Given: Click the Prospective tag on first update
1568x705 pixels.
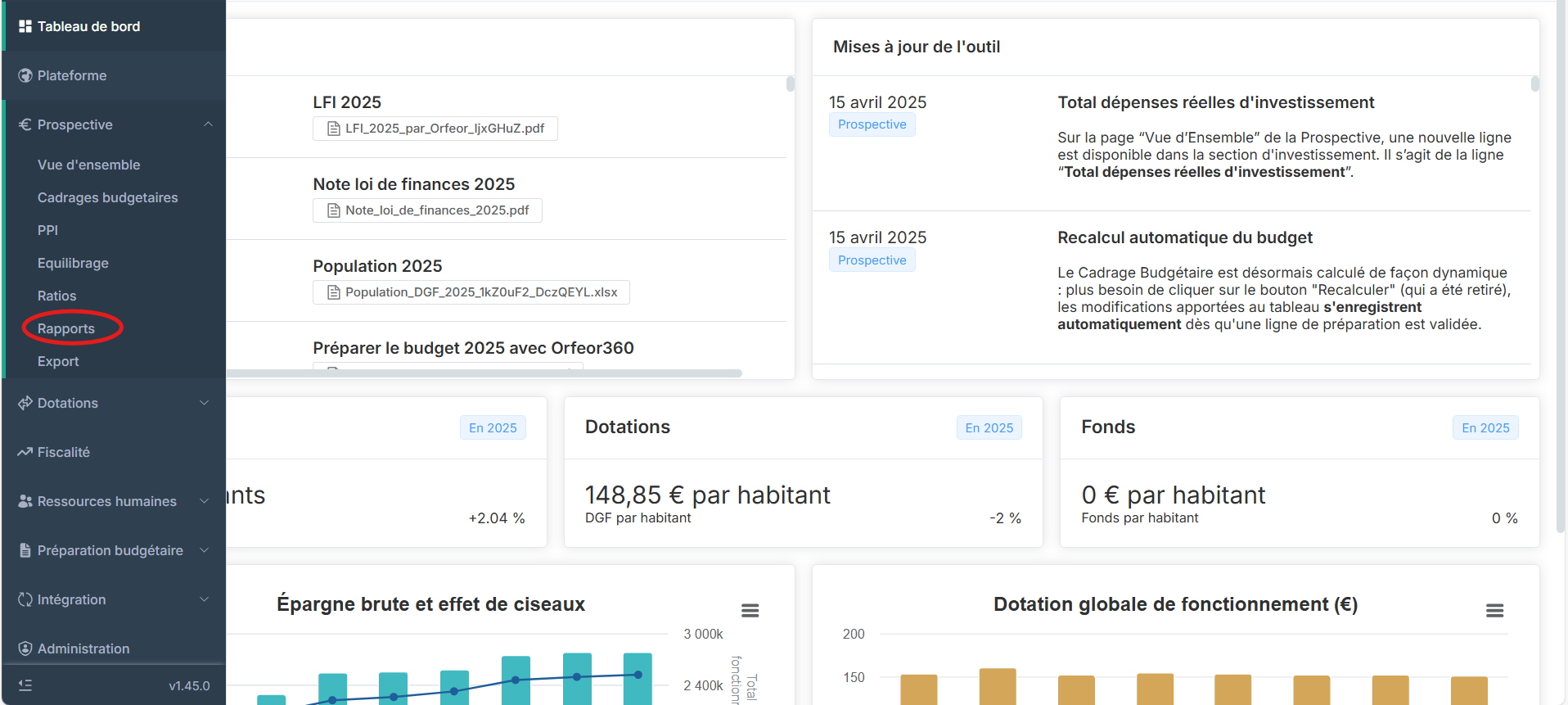Looking at the screenshot, I should 872,124.
